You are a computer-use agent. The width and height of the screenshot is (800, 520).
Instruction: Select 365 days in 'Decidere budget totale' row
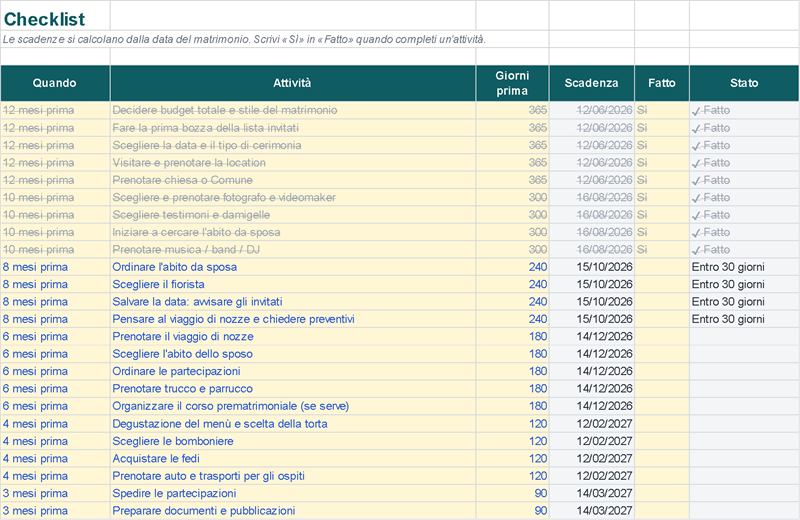tap(512, 110)
